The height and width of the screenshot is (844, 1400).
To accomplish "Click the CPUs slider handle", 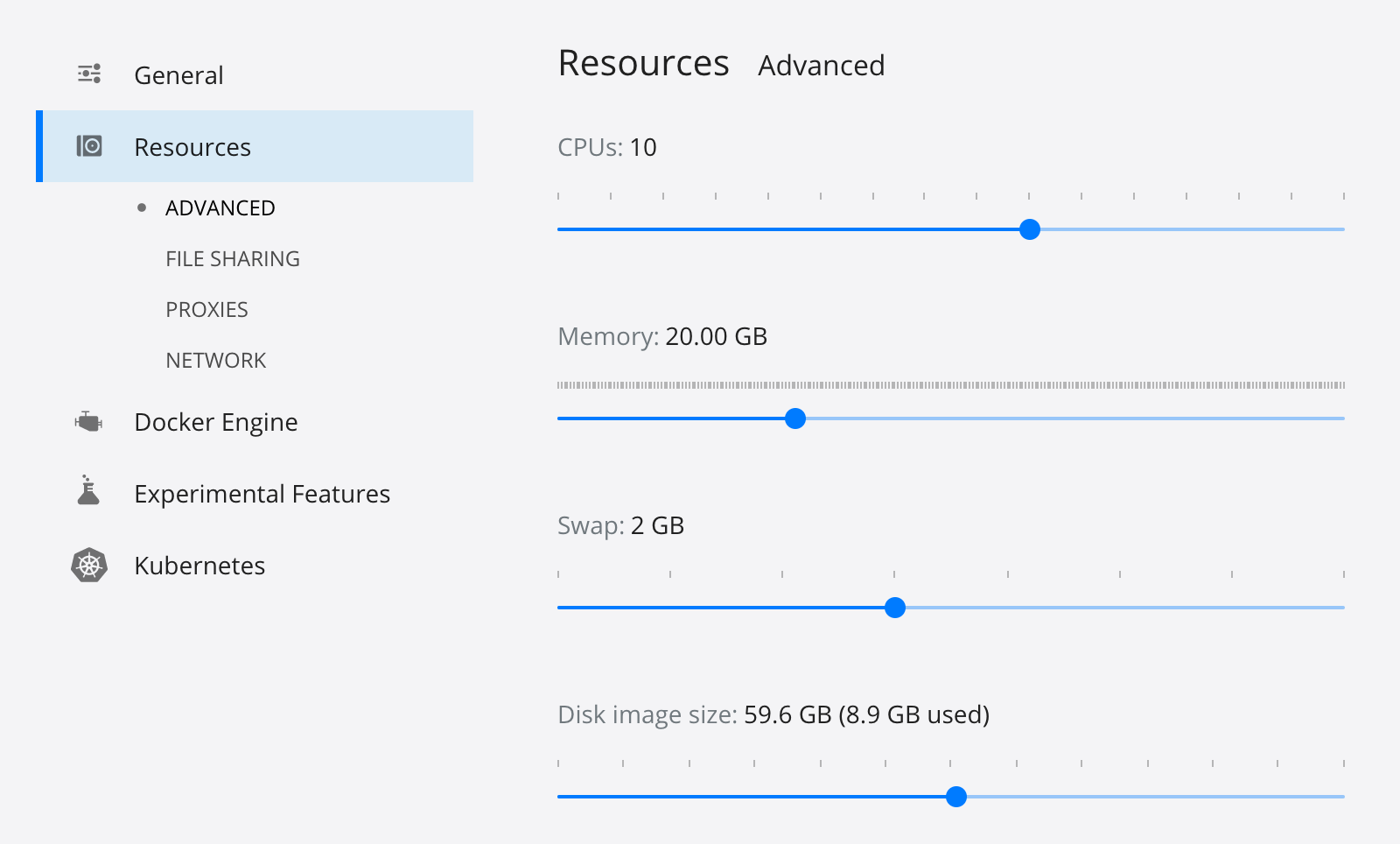I will (x=1030, y=229).
